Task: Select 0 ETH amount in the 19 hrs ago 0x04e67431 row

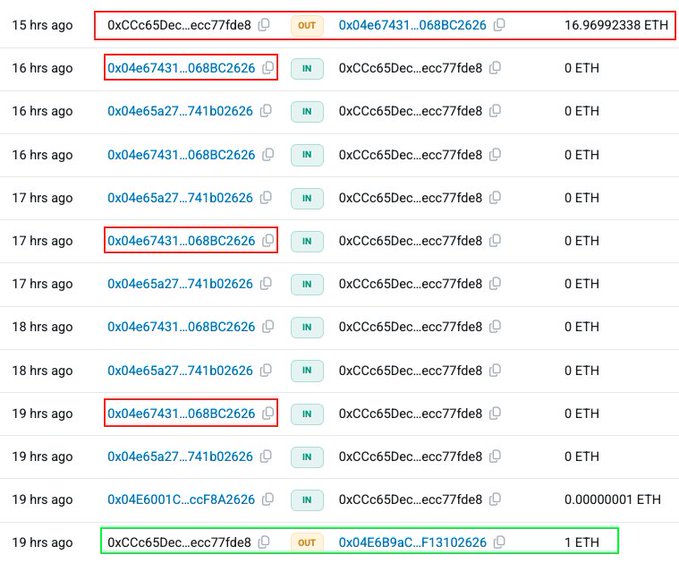Action: pos(582,414)
